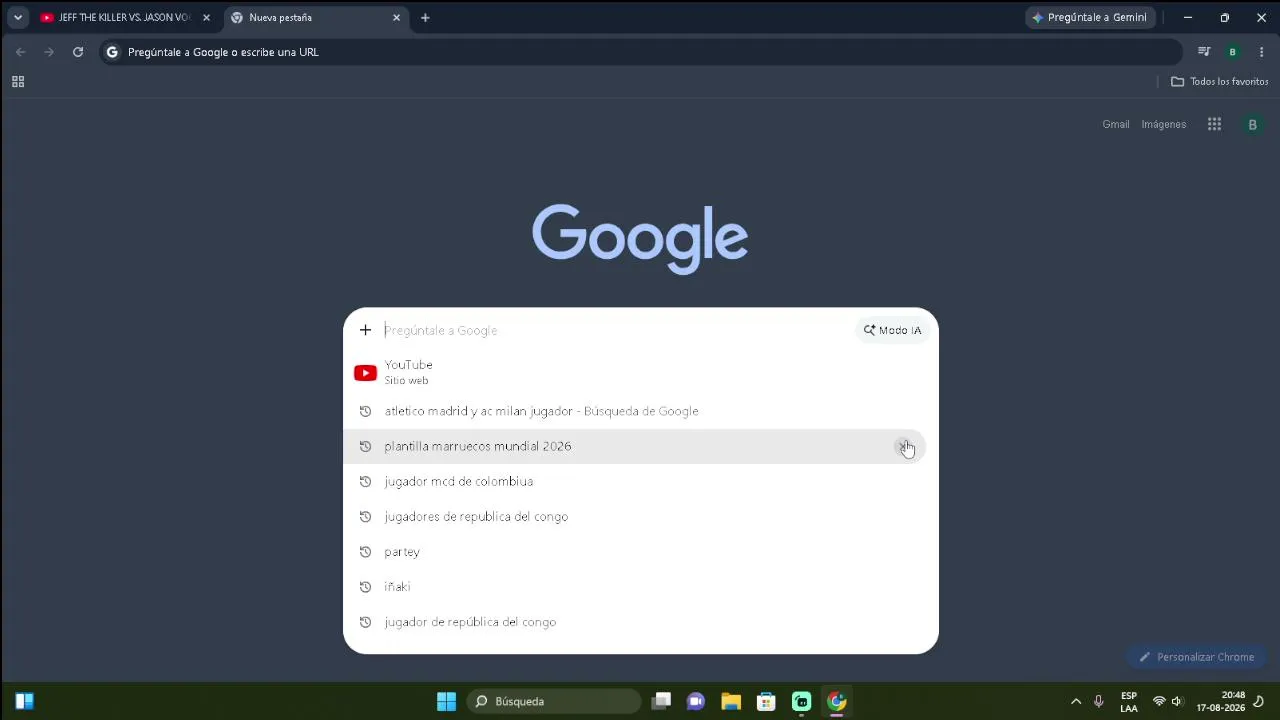Image resolution: width=1280 pixels, height=720 pixels.
Task: Select suggestion jugador mcd de colombiua
Action: (x=641, y=481)
